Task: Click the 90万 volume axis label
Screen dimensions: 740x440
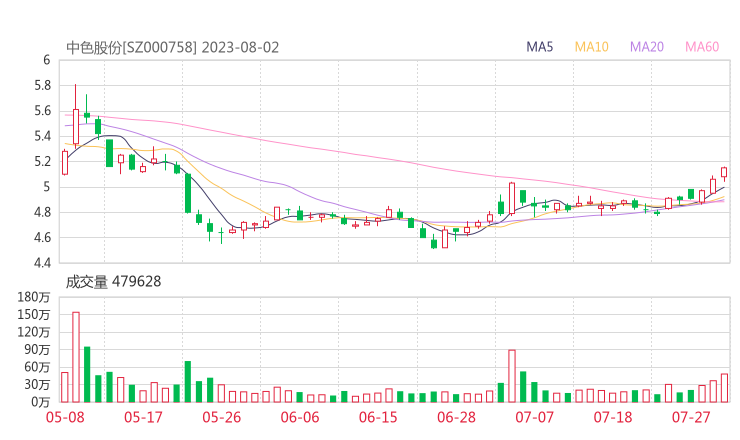Action: 37,350
